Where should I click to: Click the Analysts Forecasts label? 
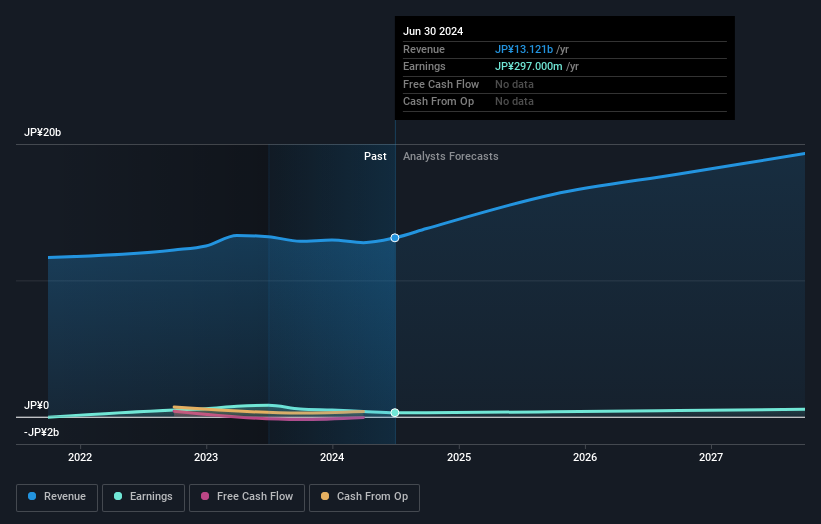(450, 156)
